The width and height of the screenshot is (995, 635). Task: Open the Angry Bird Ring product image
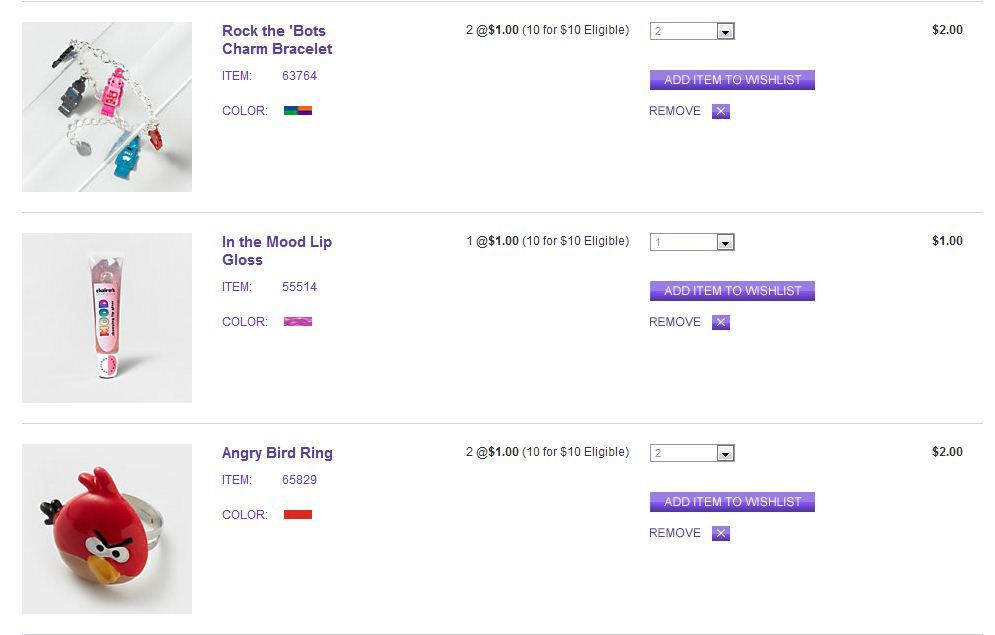pyautogui.click(x=107, y=529)
